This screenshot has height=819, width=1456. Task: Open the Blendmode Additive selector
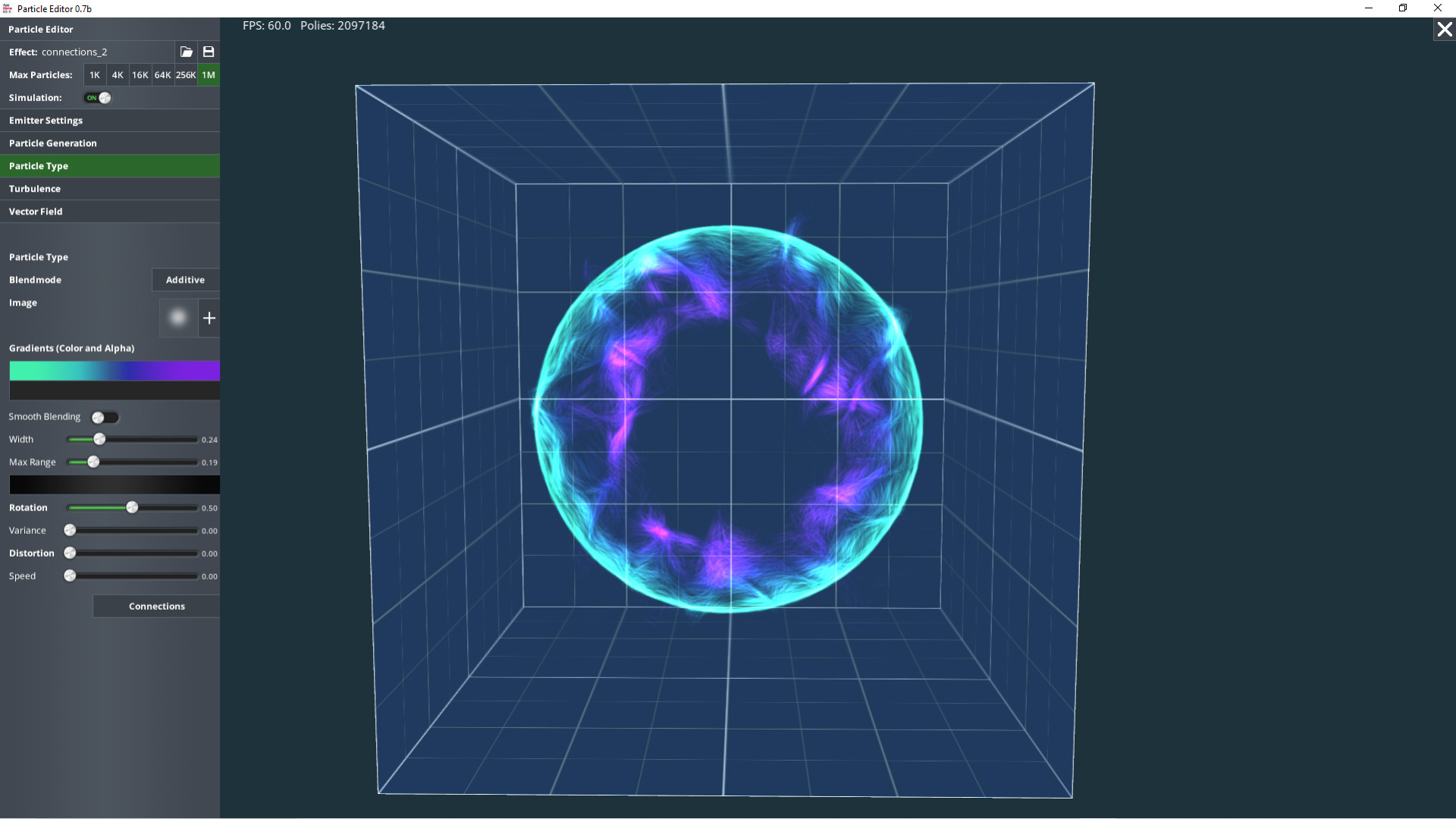tap(184, 280)
